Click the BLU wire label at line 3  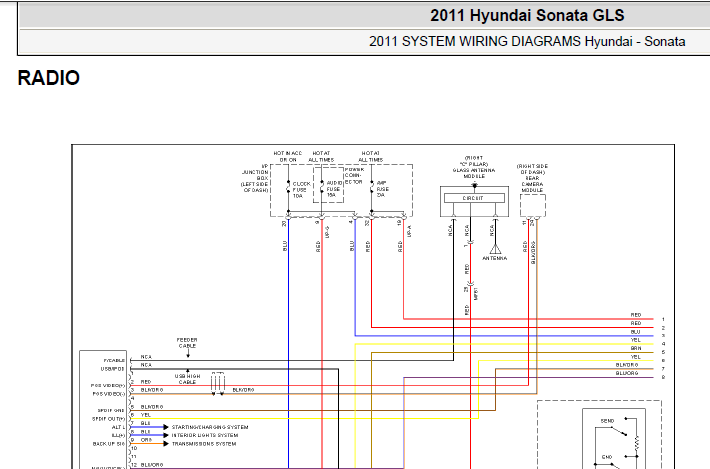click(636, 332)
